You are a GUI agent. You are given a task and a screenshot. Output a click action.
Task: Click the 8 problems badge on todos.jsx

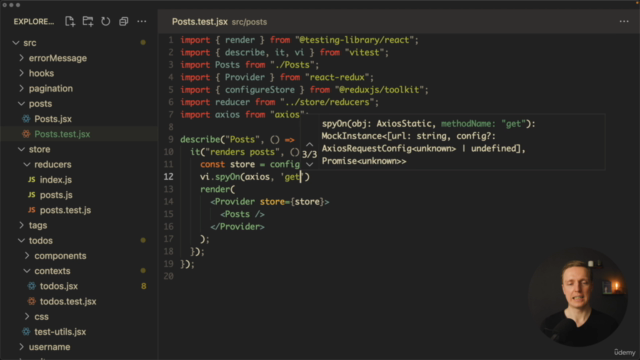(143, 286)
